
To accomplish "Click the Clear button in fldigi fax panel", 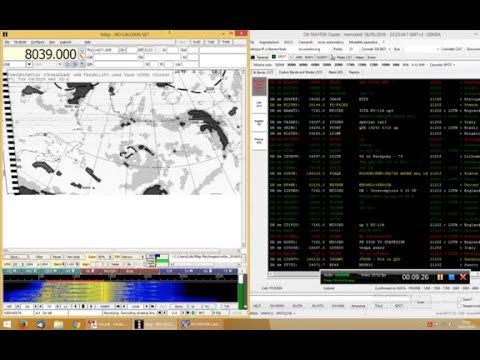I will click(x=39, y=257).
